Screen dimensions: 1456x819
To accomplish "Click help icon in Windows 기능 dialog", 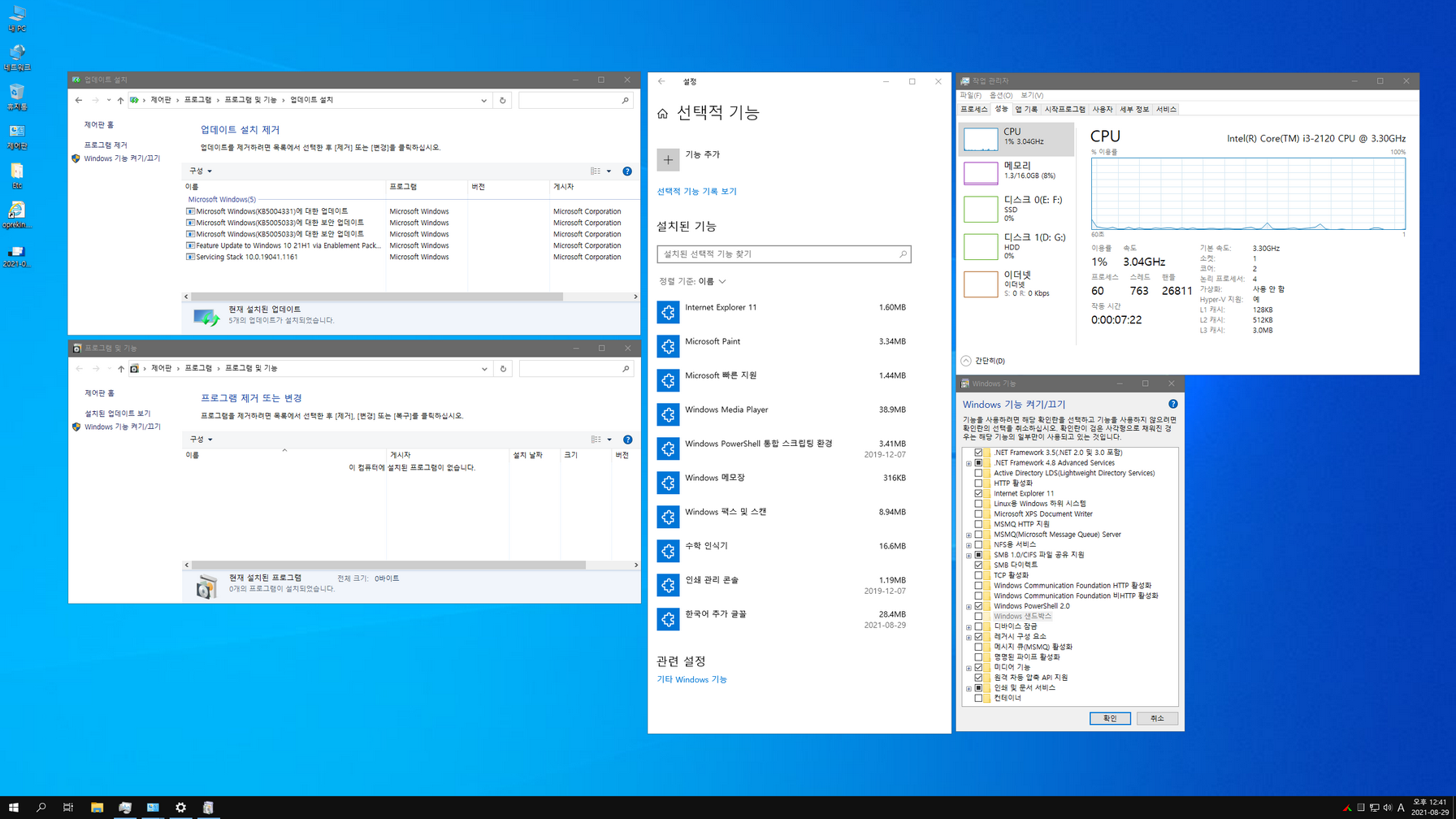I will (1172, 404).
